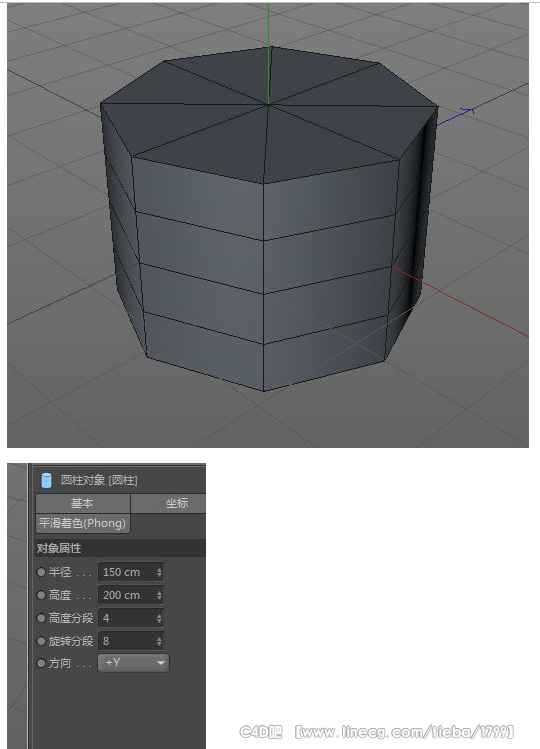Image resolution: width=540 pixels, height=749 pixels.
Task: Select the cylinder's top cap in viewport
Action: [x=269, y=115]
